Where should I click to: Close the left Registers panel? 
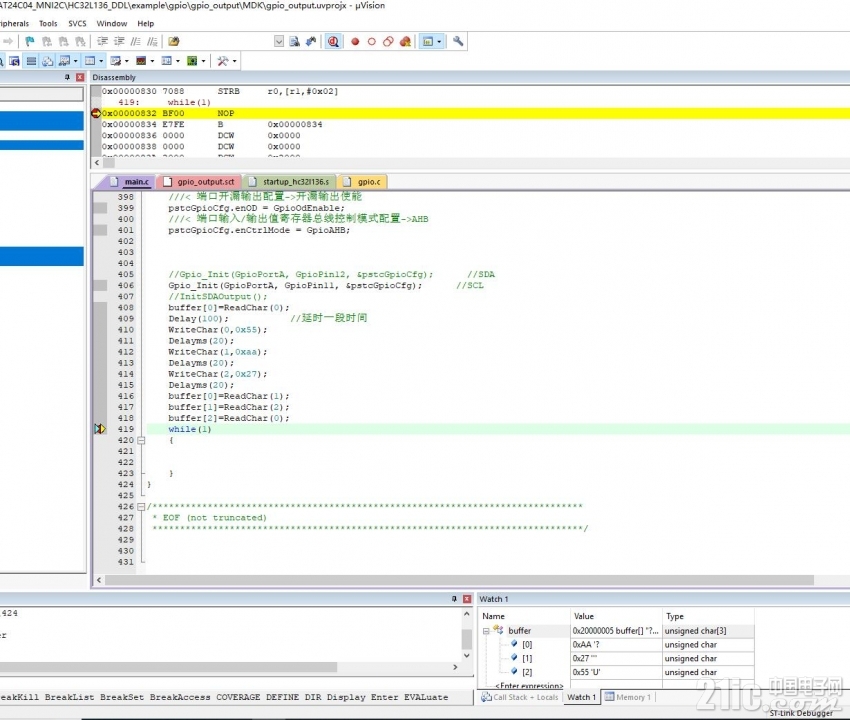[80, 78]
